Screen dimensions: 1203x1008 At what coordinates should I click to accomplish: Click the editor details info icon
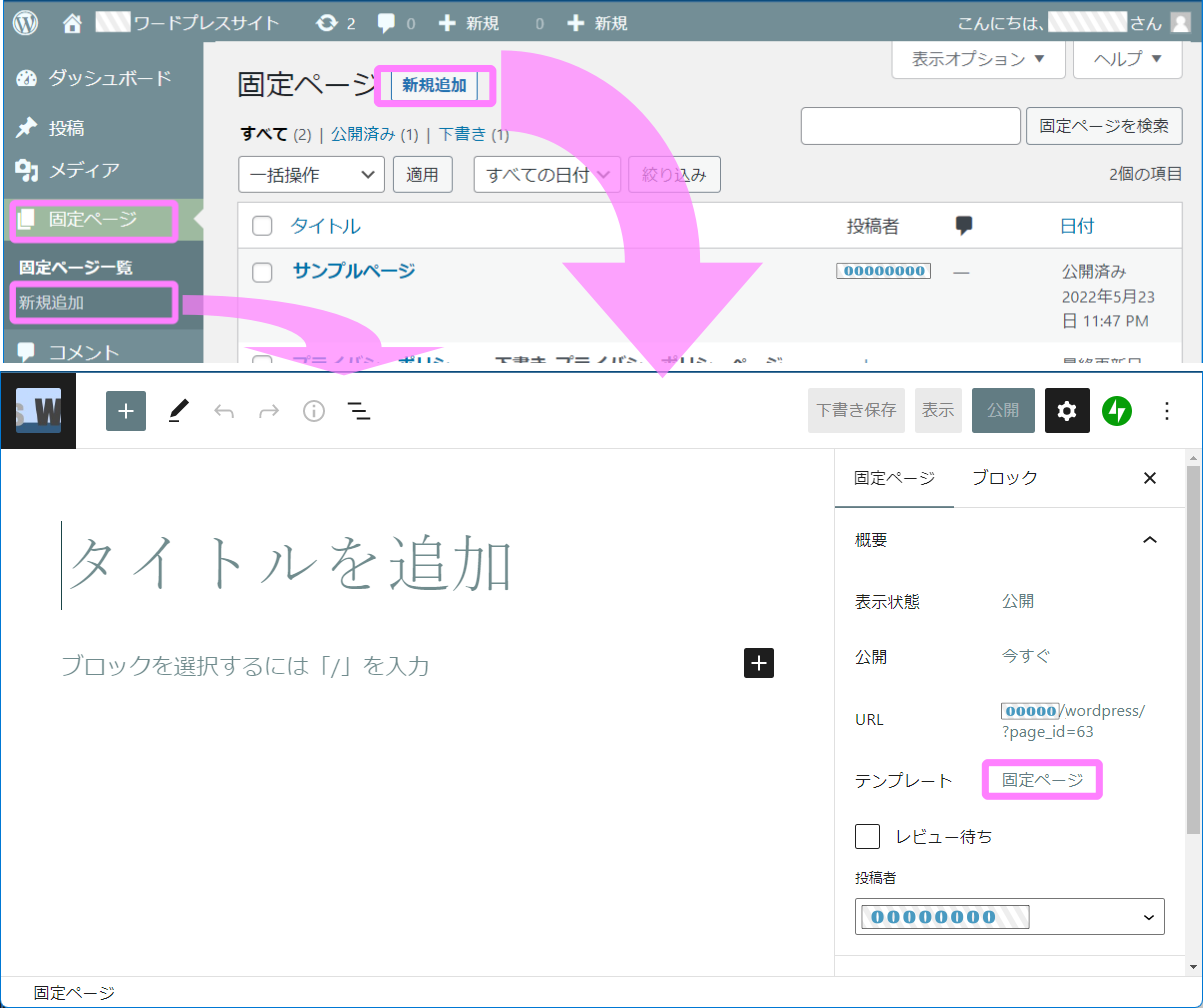312,410
